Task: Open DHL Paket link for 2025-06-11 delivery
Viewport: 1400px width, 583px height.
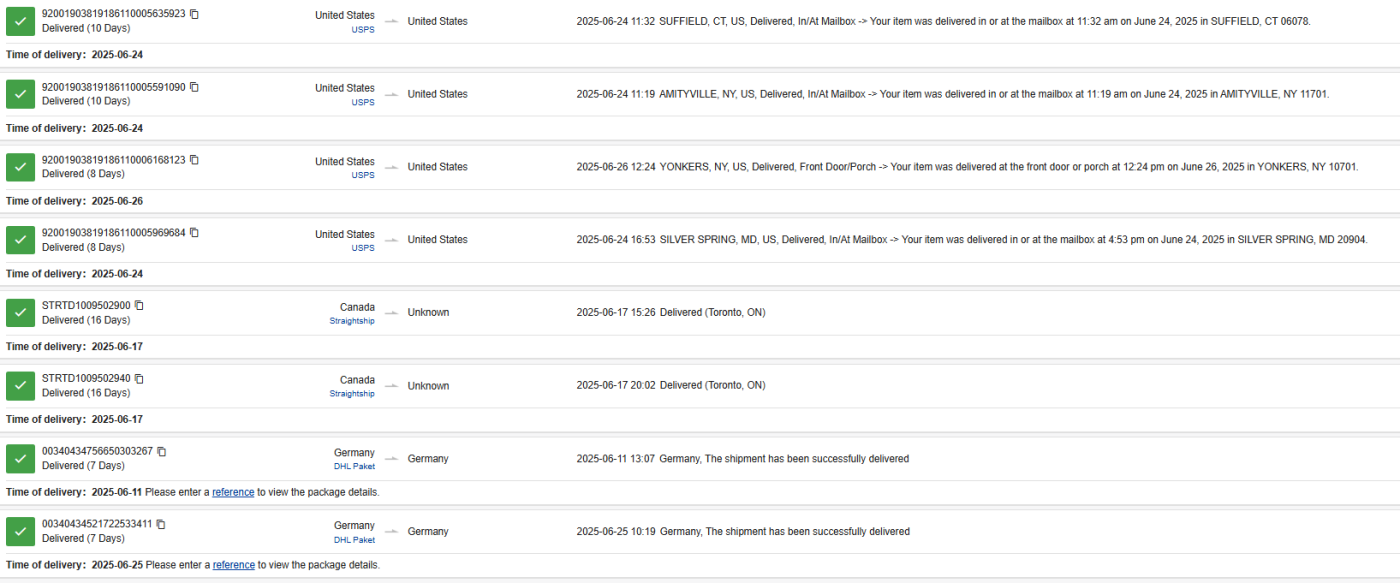Action: pyautogui.click(x=354, y=467)
